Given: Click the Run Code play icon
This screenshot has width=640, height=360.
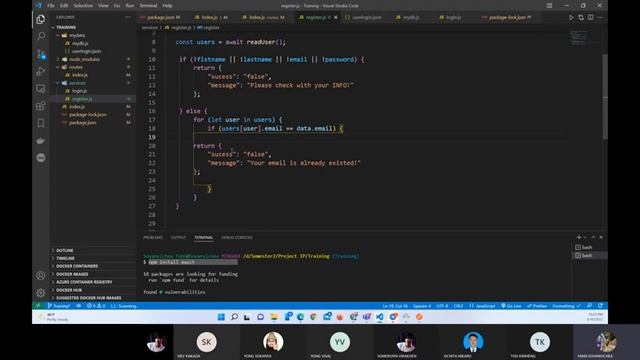Looking at the screenshot, I should 571,18.
